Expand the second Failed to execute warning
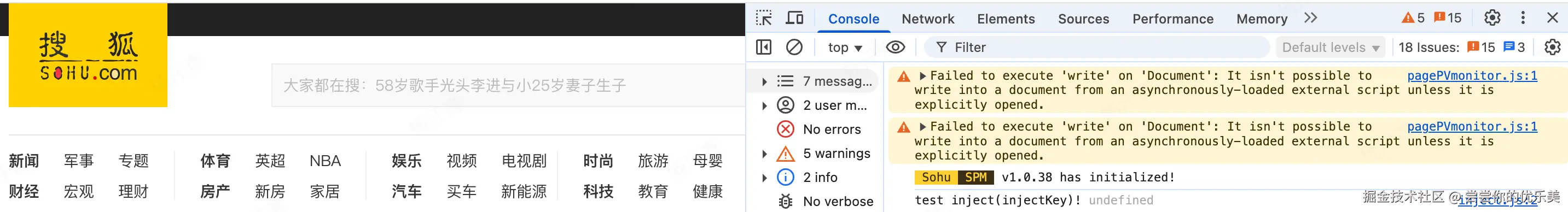The width and height of the screenshot is (1568, 212). pyautogui.click(x=923, y=127)
